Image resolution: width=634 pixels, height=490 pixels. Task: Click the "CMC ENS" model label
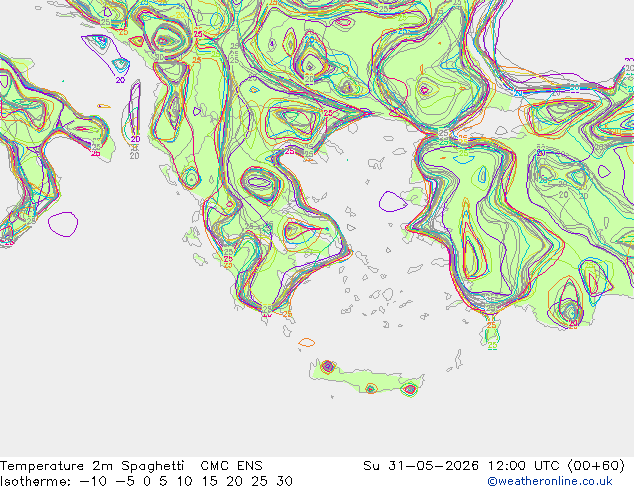(x=231, y=466)
